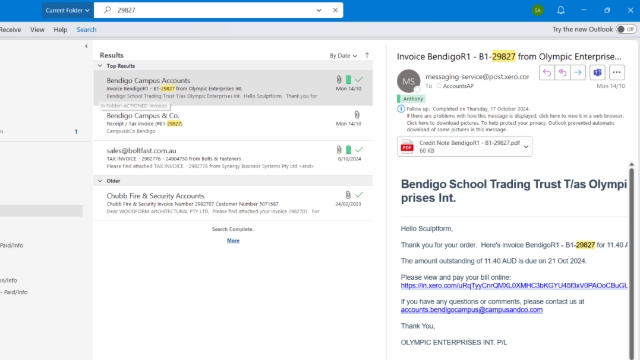Open the Xero pay bill online link

pyautogui.click(x=514, y=285)
